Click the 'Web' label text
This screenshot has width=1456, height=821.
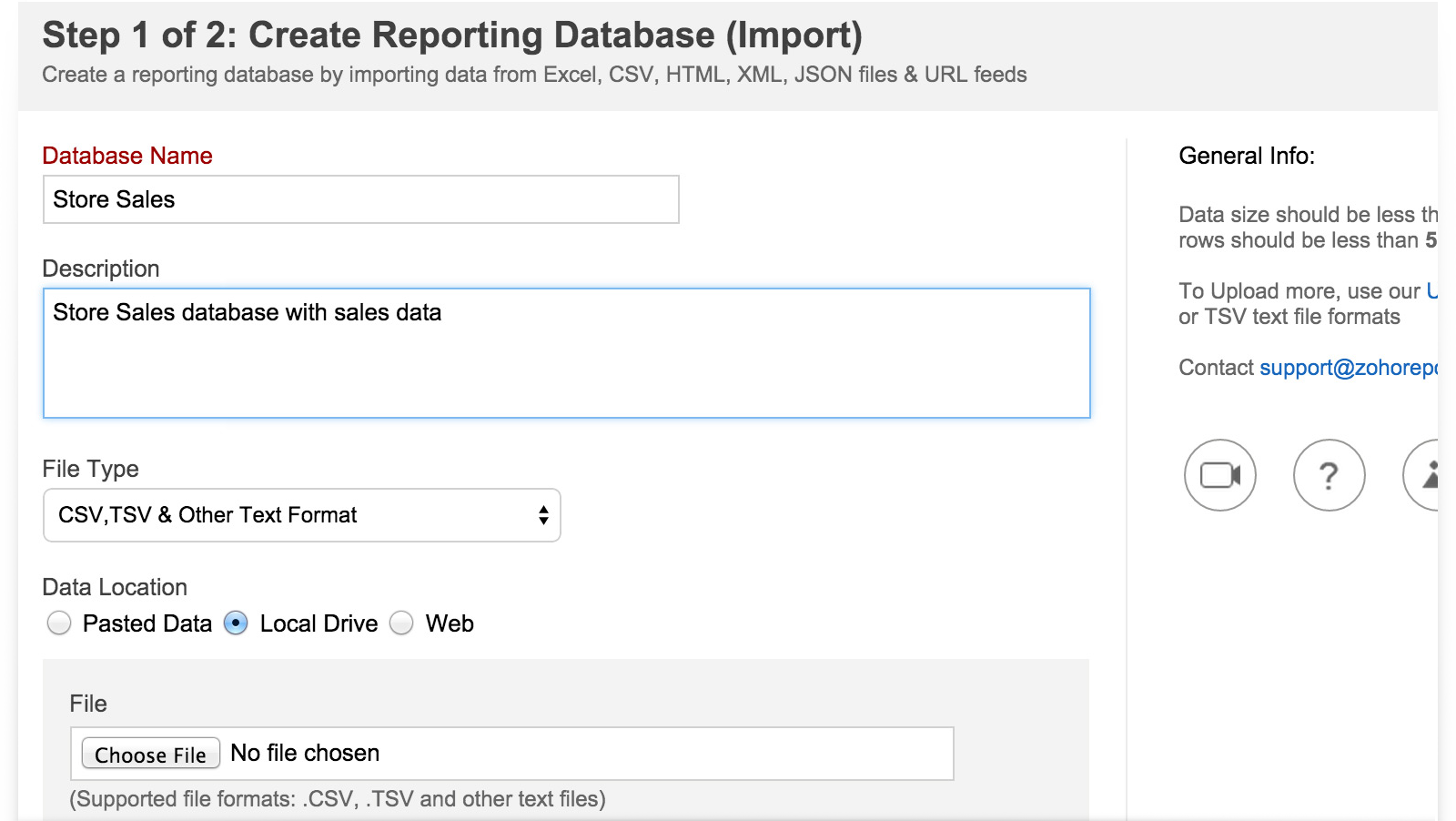(450, 623)
